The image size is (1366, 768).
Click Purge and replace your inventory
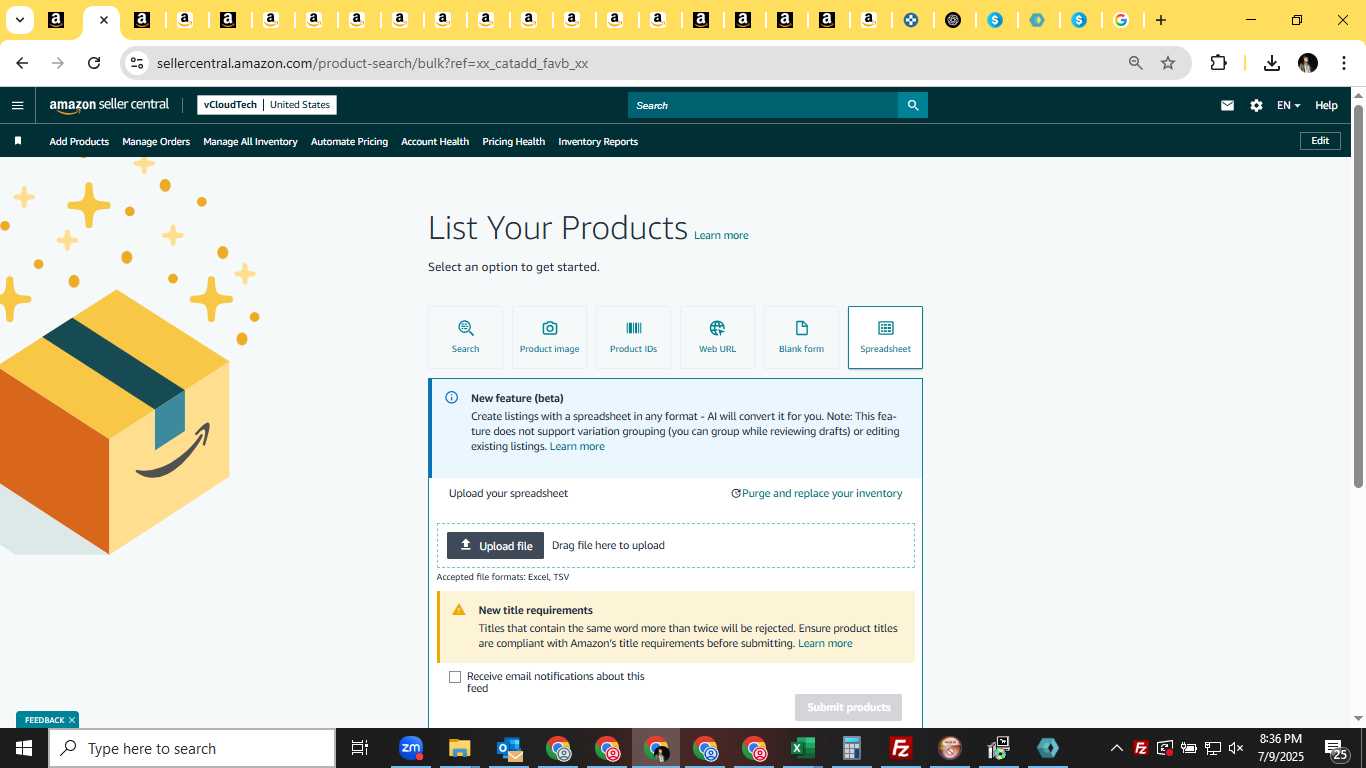point(817,493)
